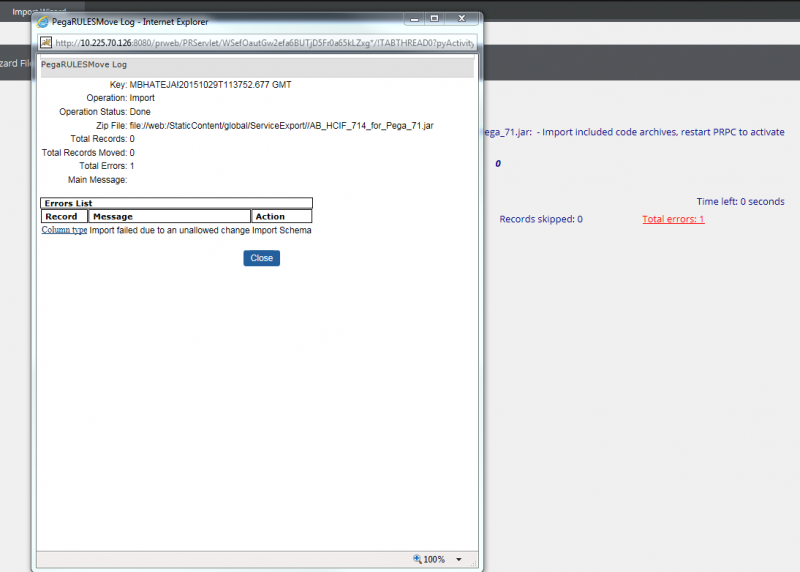This screenshot has width=800, height=572.
Task: Click the Record column header
Action: click(64, 216)
